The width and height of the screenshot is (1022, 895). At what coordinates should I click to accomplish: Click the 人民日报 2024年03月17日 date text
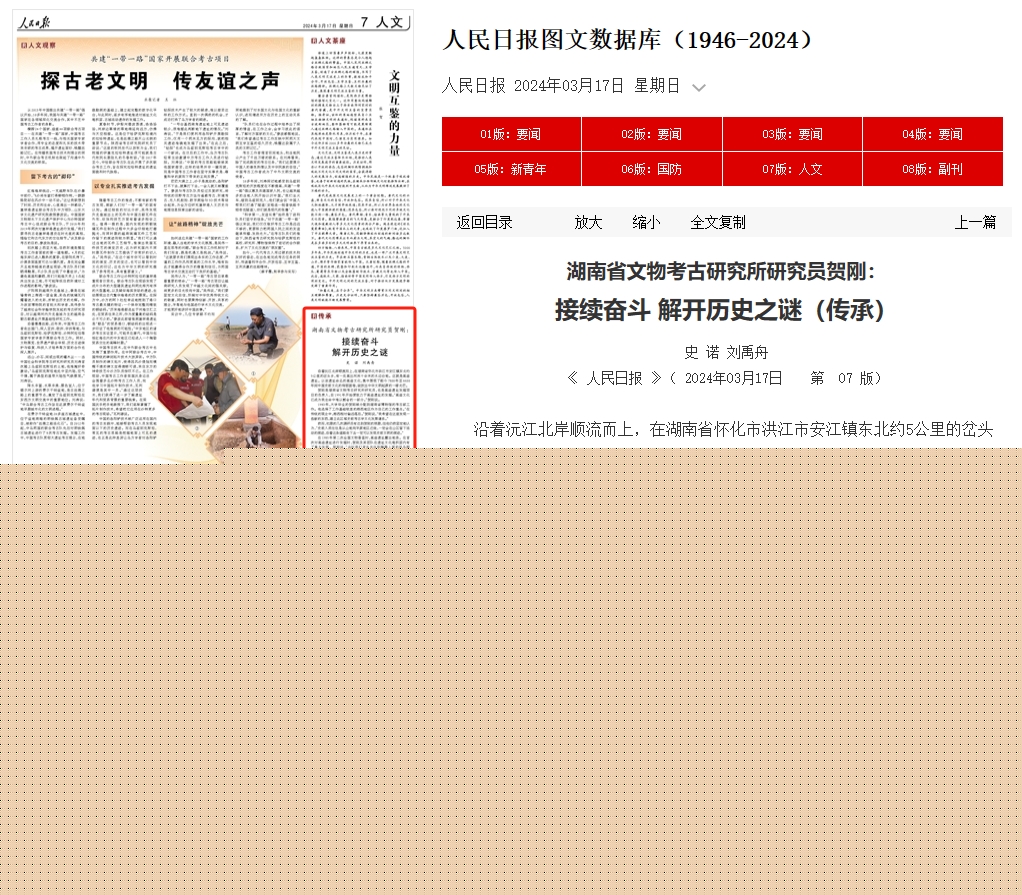tap(561, 85)
